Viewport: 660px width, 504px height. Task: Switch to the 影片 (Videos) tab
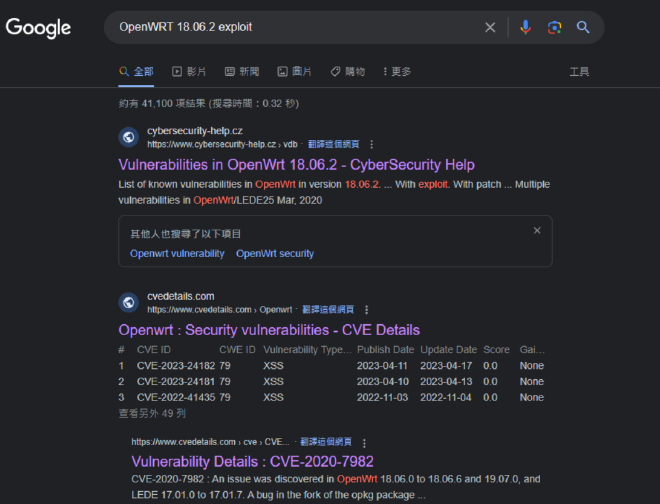click(189, 72)
